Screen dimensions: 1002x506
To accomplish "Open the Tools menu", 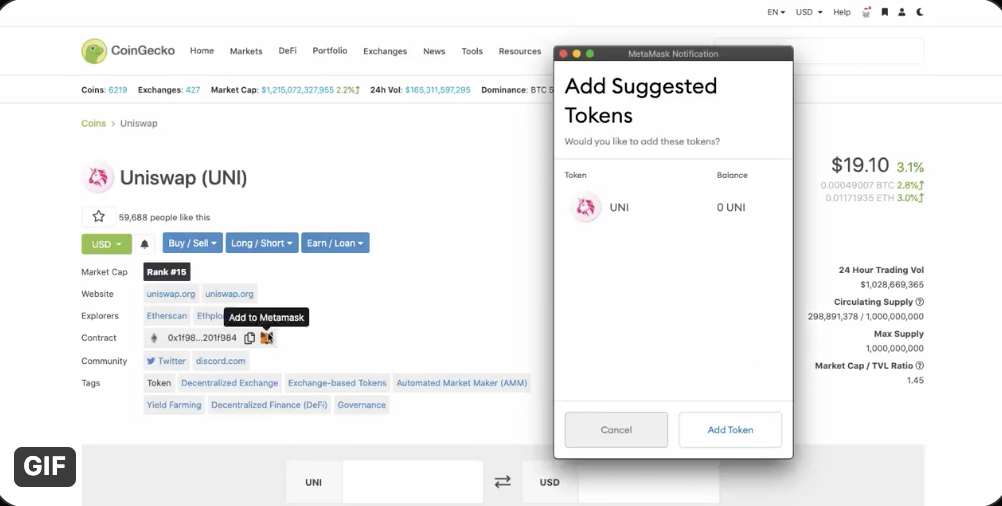I will pyautogui.click(x=472, y=51).
